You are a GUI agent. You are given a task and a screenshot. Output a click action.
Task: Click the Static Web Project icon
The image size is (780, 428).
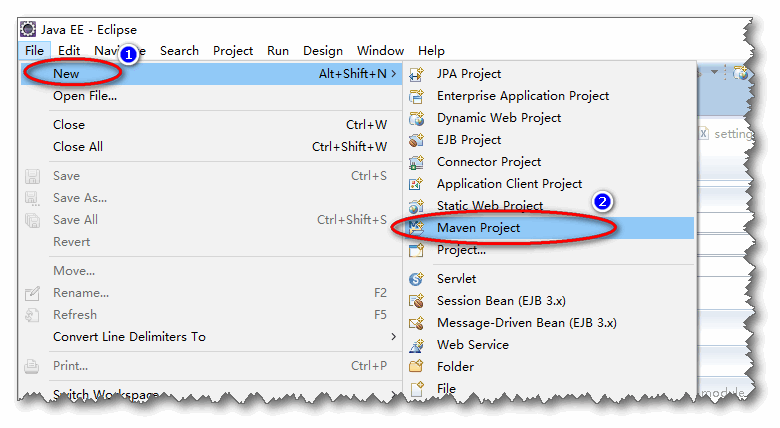point(416,206)
